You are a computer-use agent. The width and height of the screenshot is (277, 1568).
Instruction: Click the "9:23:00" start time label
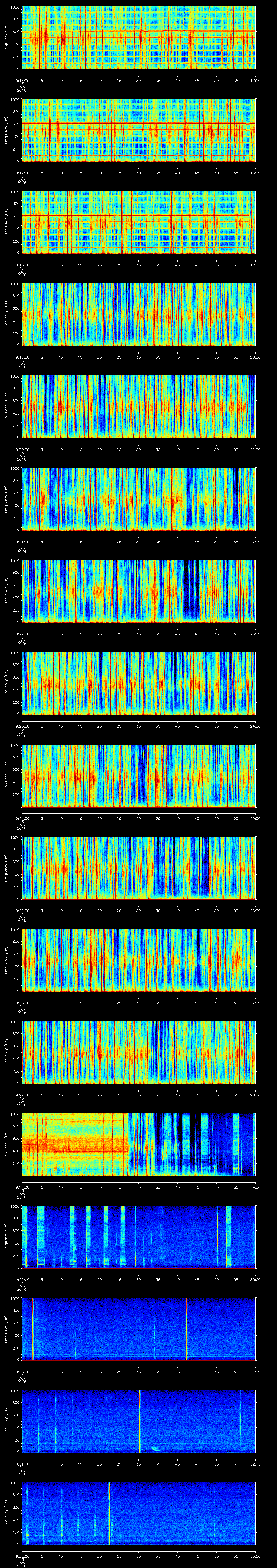[x=22, y=726]
